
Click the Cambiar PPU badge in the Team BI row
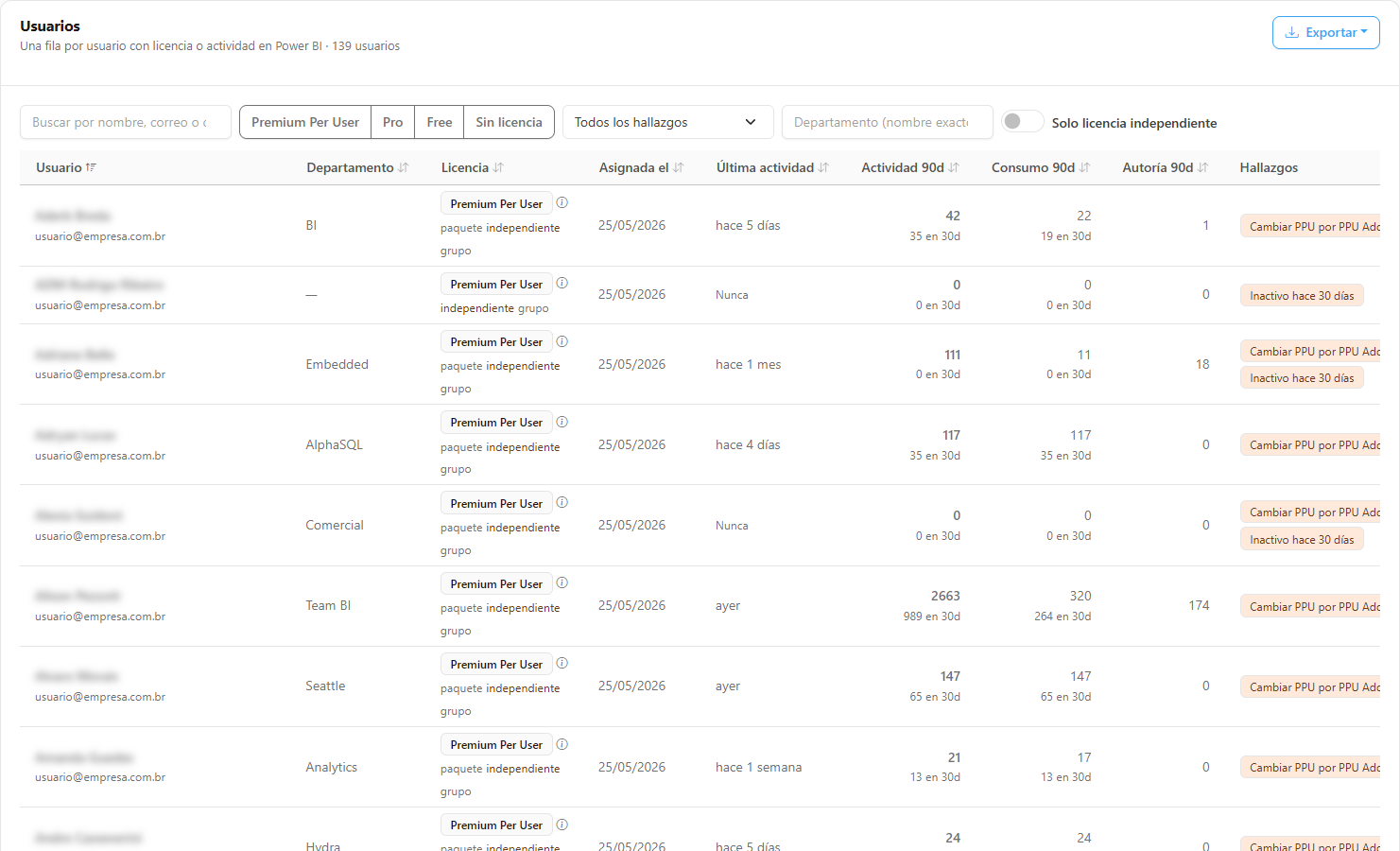pos(1310,607)
